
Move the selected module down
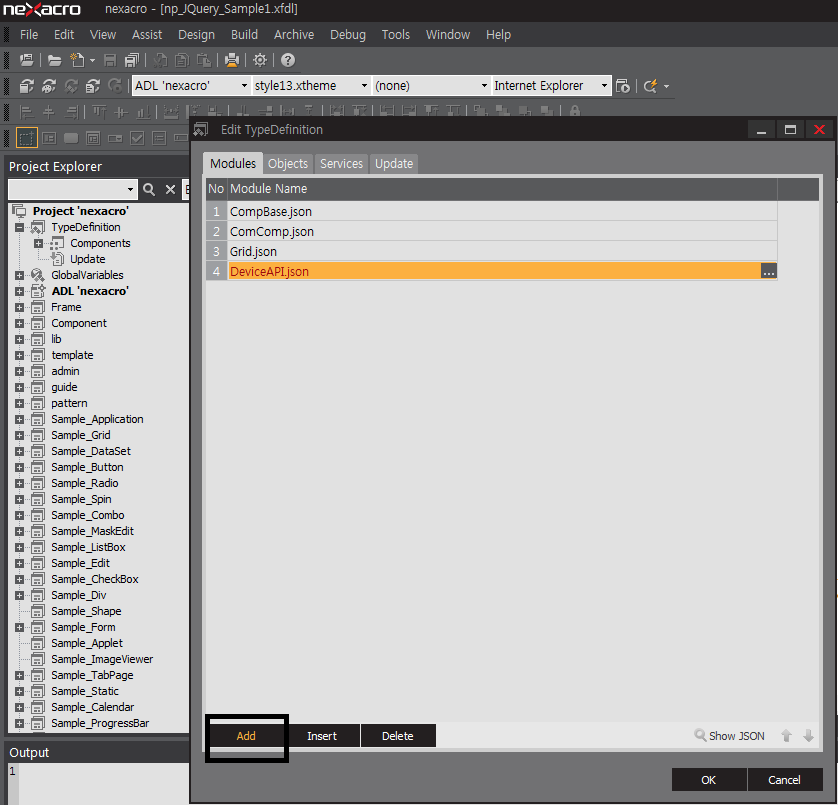click(x=809, y=736)
